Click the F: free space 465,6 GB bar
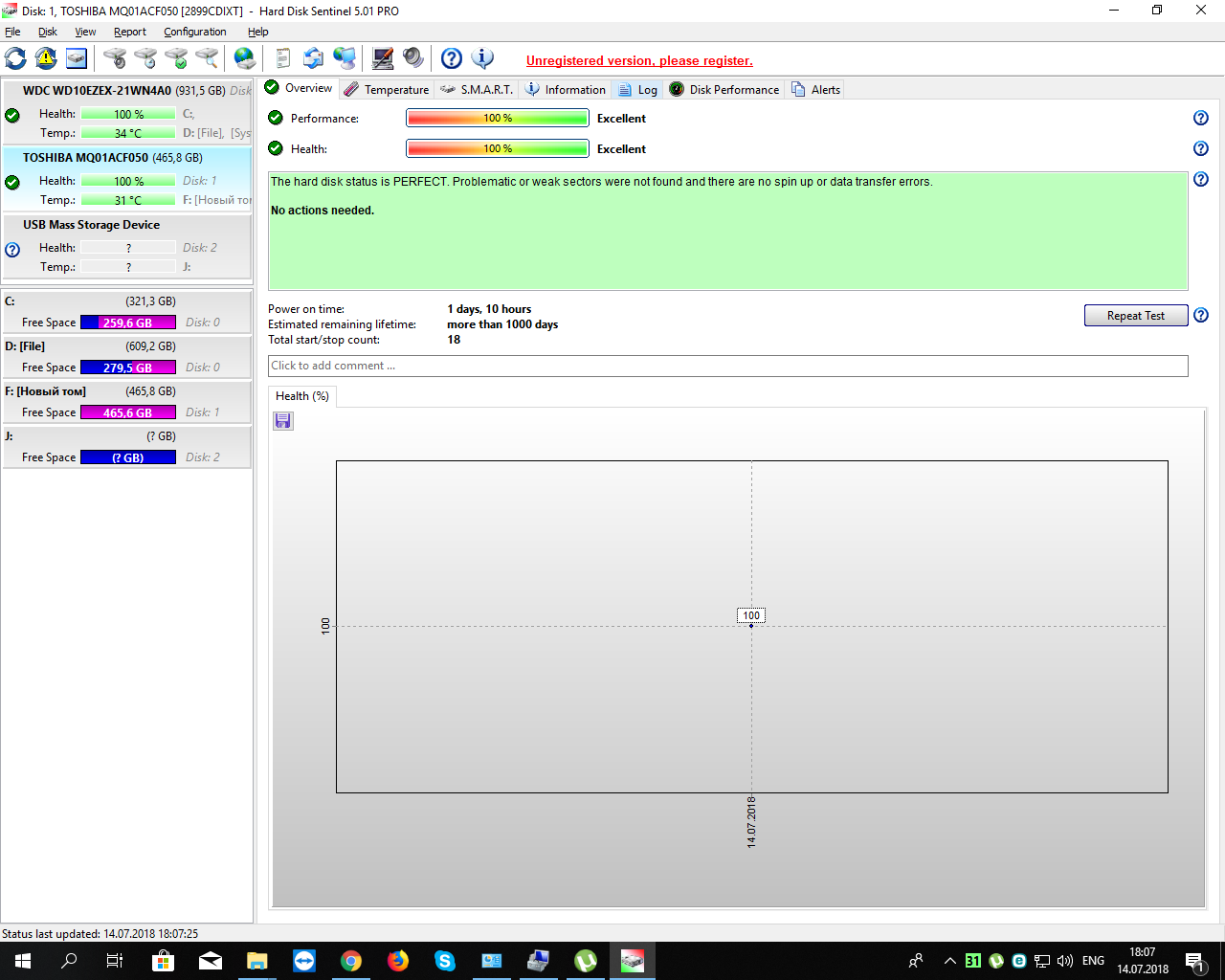The height and width of the screenshot is (980, 1225). (128, 412)
